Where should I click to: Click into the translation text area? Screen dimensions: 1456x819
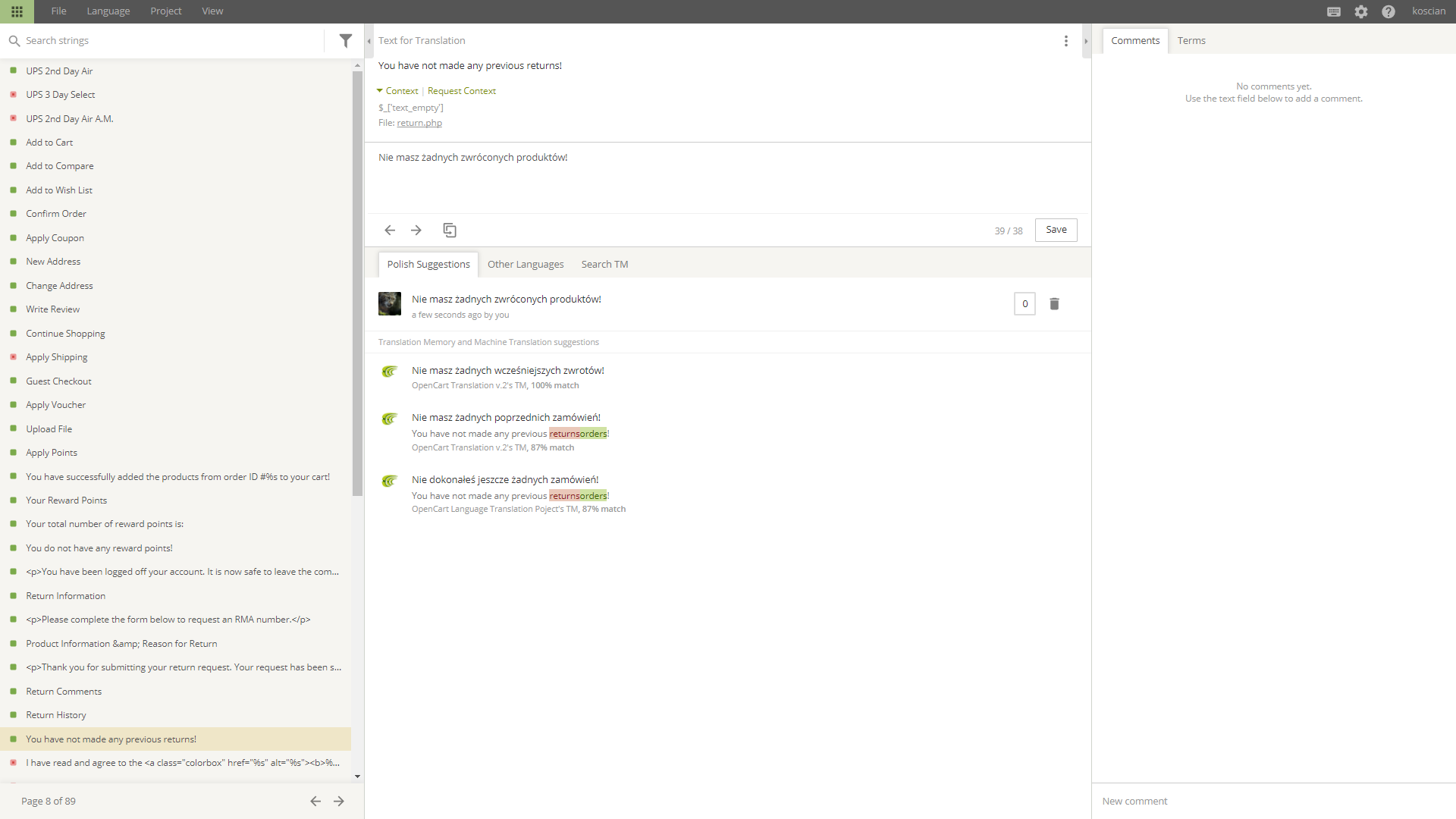[727, 178]
